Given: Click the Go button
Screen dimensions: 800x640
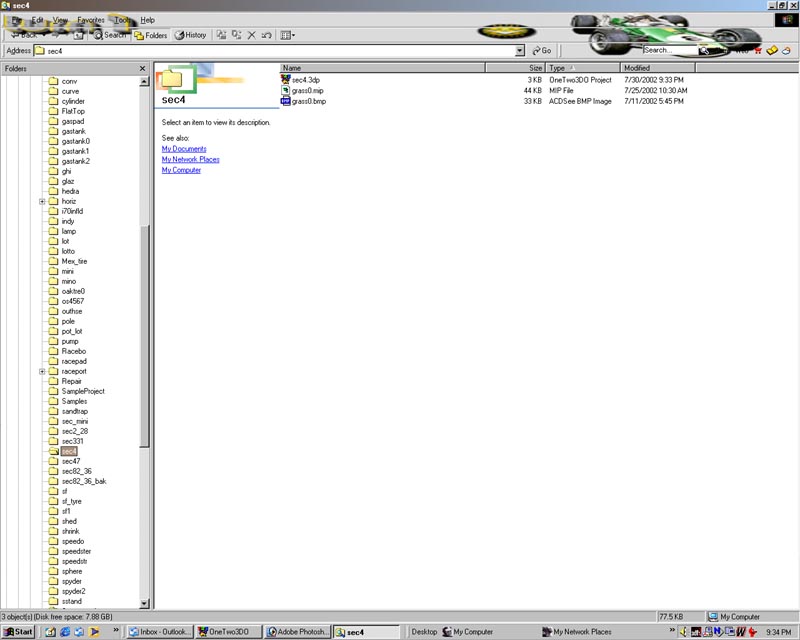Looking at the screenshot, I should 542,51.
